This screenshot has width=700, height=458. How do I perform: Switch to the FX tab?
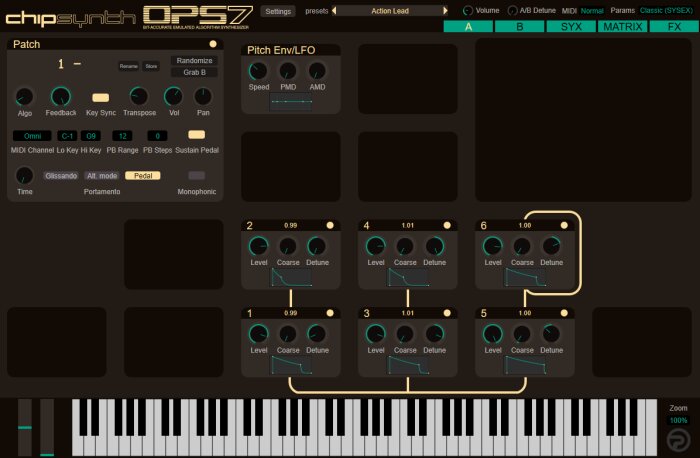coord(674,26)
